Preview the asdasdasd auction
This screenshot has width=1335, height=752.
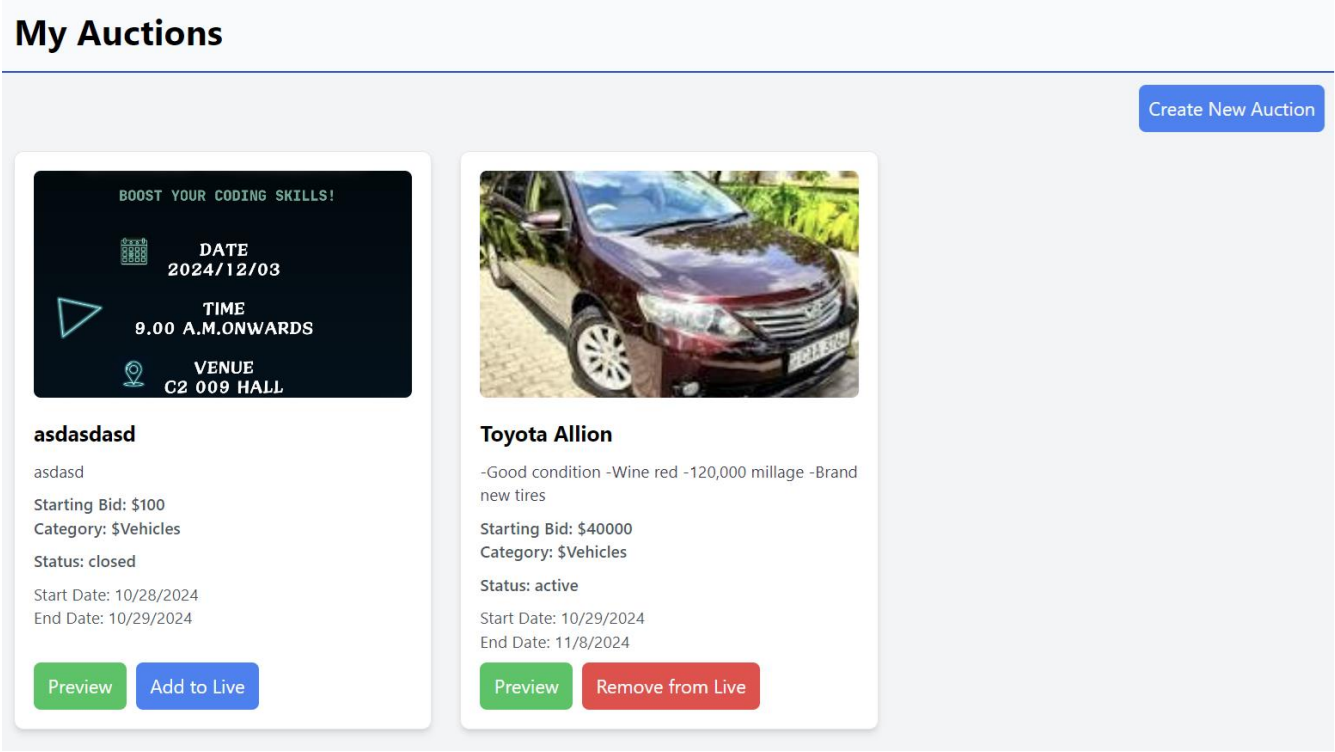(x=80, y=686)
